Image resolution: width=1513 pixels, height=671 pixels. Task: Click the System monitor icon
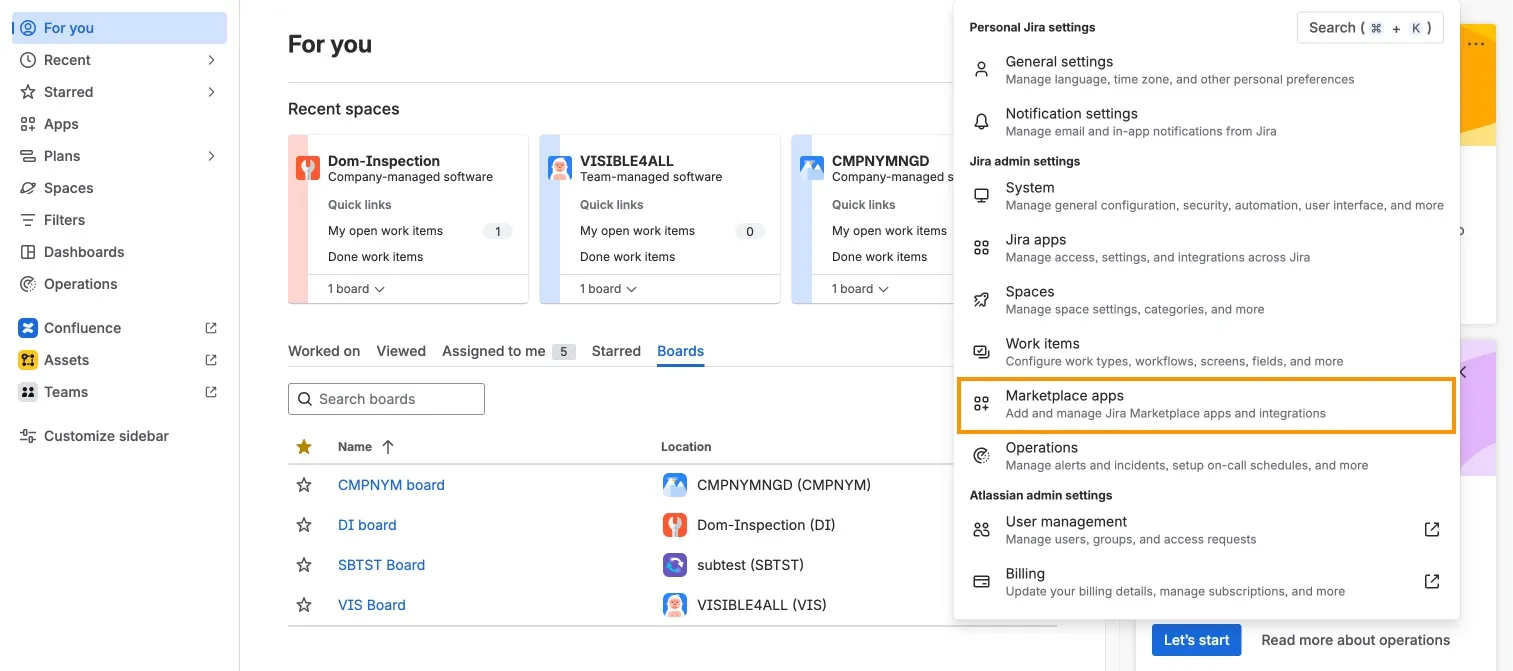pos(982,196)
